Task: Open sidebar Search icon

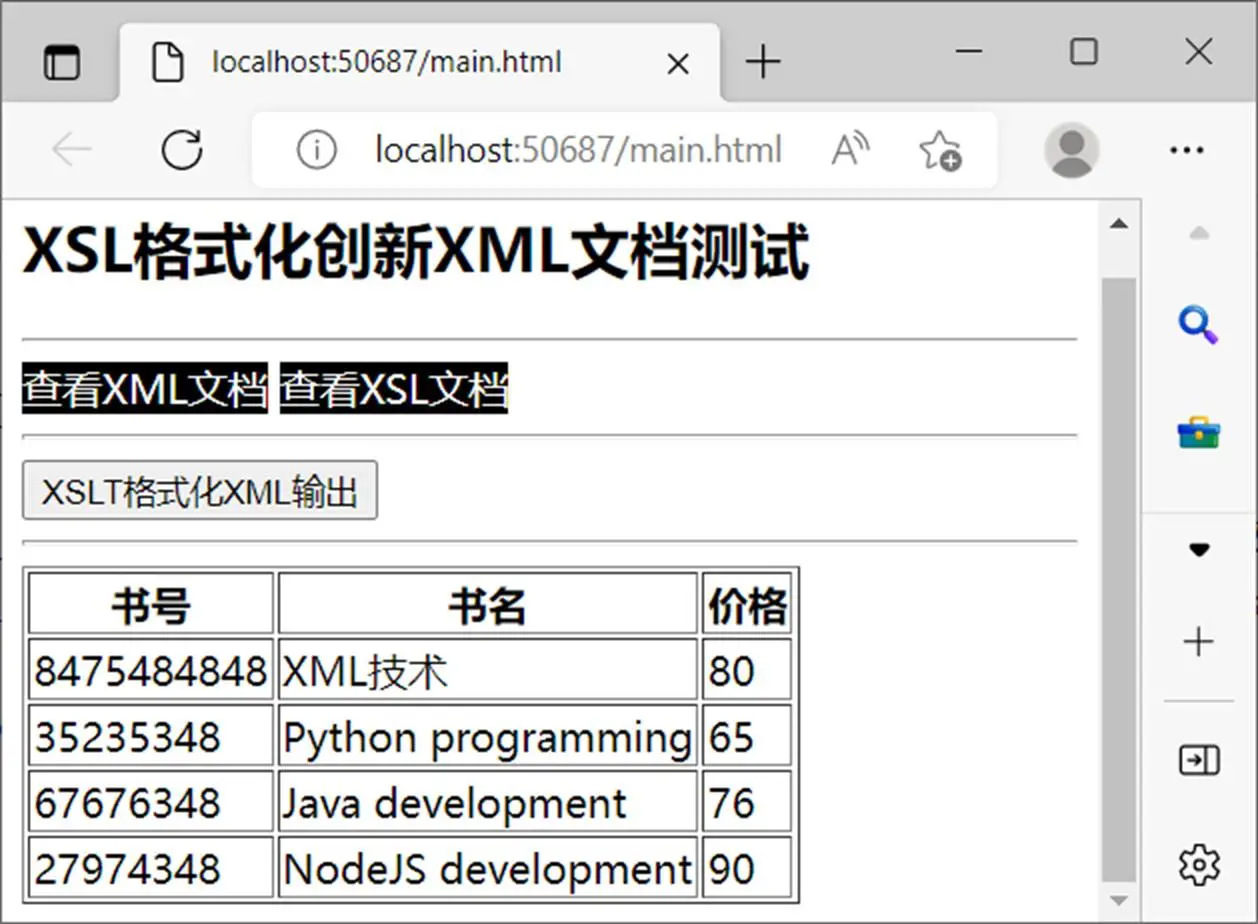Action: 1198,326
